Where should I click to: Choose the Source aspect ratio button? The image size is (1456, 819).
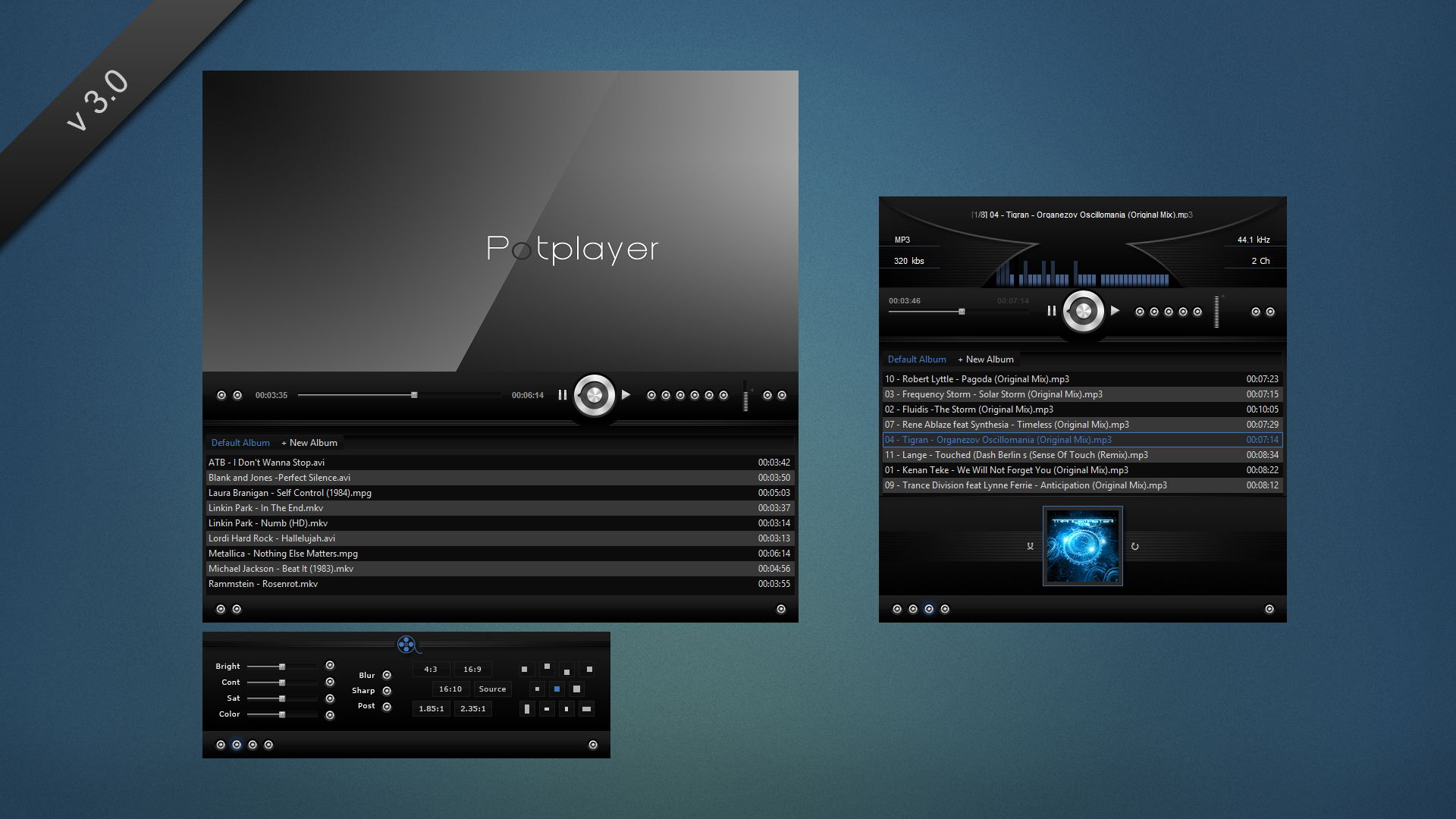(492, 689)
